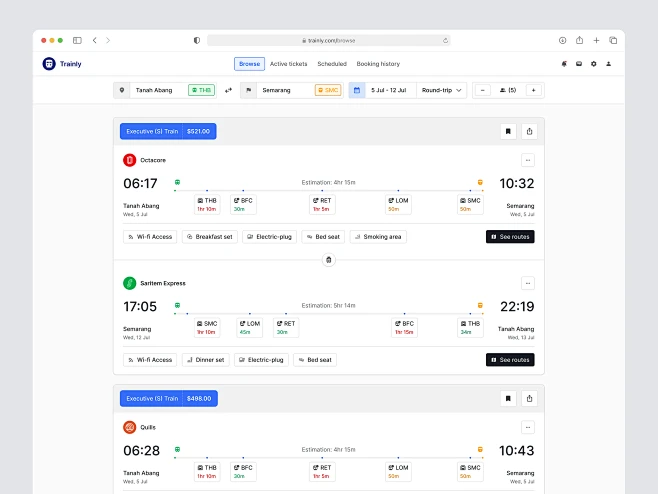658x494 pixels.
Task: Click the $521.00 Executive (S) Train badge
Action: [x=168, y=131]
